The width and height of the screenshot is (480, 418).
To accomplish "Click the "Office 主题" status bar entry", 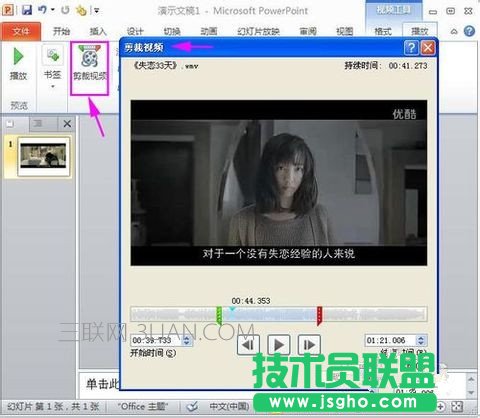I will pyautogui.click(x=143, y=407).
